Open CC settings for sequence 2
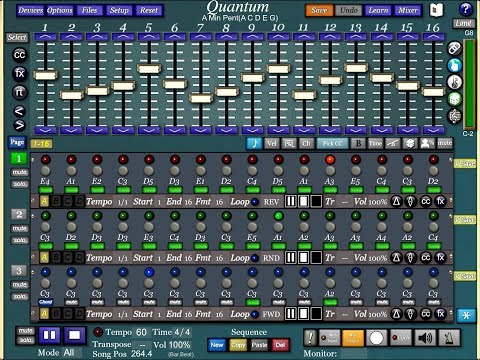 [426, 258]
